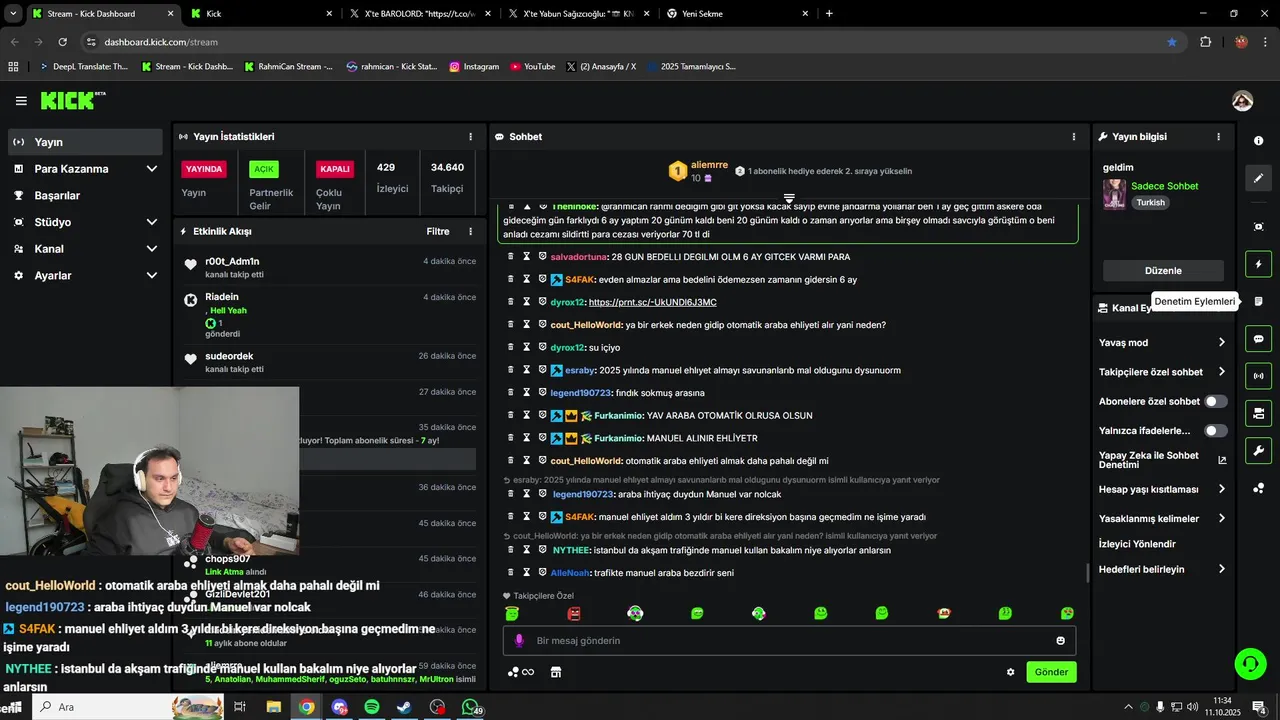
Task: Reload the page in browser toolbar
Action: 62,42
